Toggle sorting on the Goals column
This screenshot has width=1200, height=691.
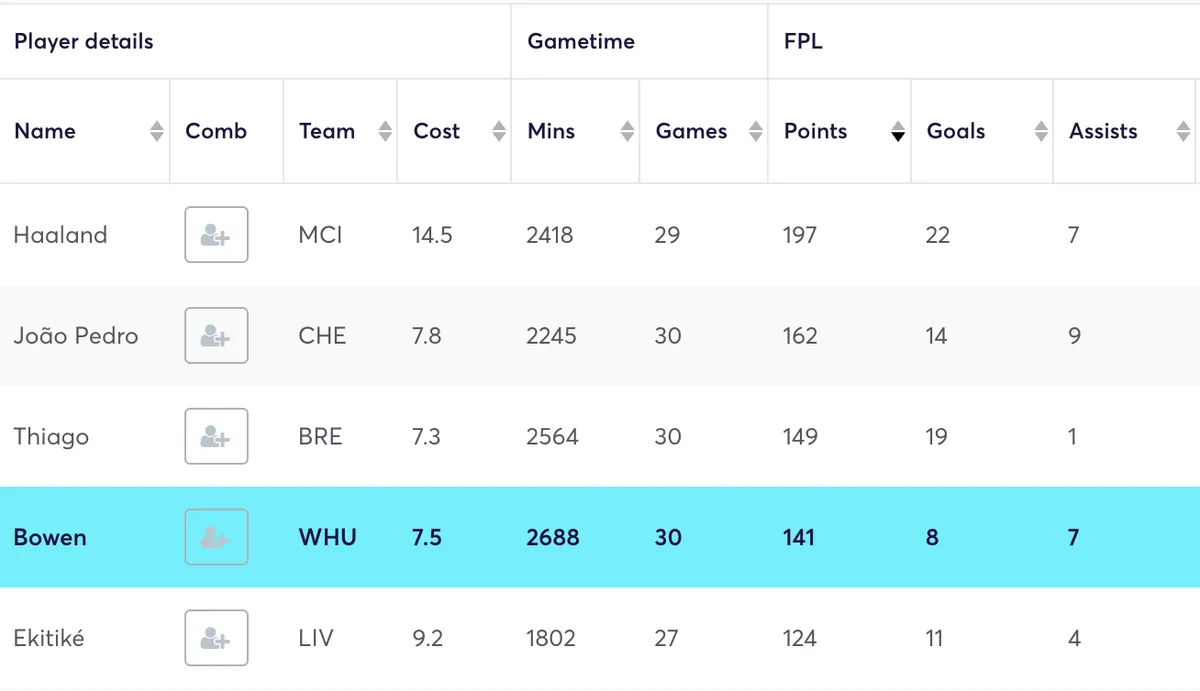[x=1040, y=131]
